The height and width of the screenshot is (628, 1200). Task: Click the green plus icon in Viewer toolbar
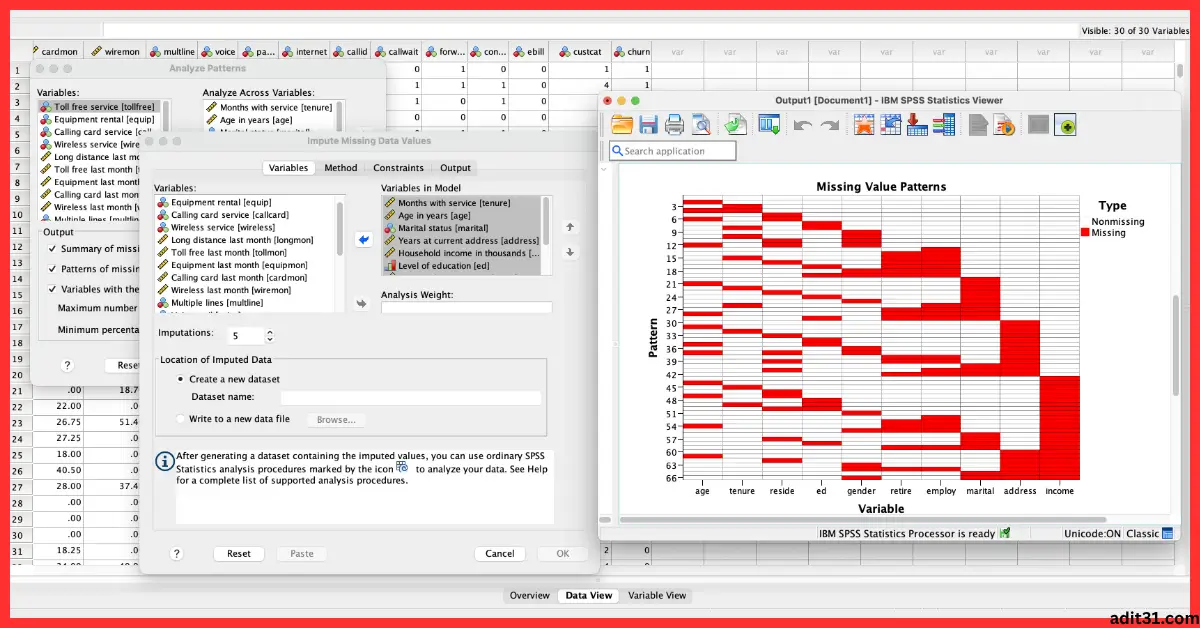pyautogui.click(x=1066, y=125)
